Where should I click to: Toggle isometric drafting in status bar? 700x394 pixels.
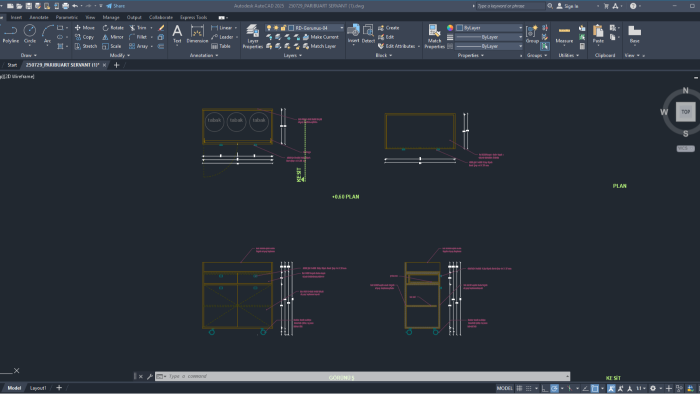[570, 388]
